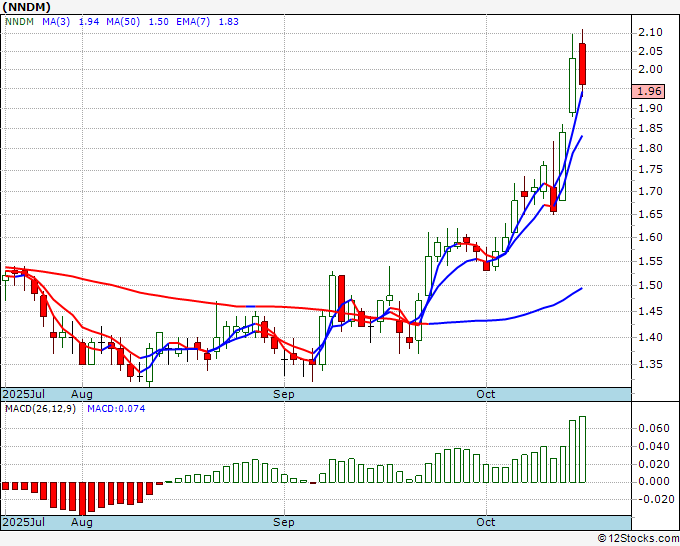Click the 1.35 price axis label
The image size is (680, 546).
click(x=650, y=364)
